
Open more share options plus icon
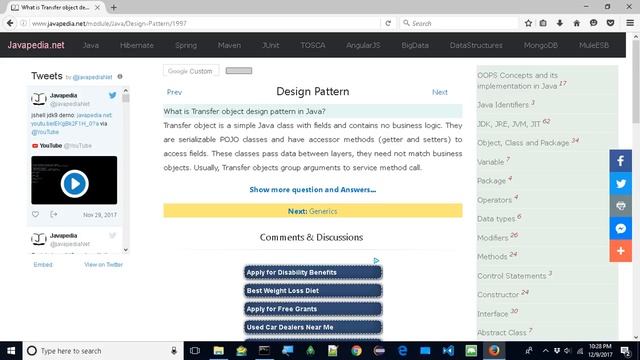(620, 251)
